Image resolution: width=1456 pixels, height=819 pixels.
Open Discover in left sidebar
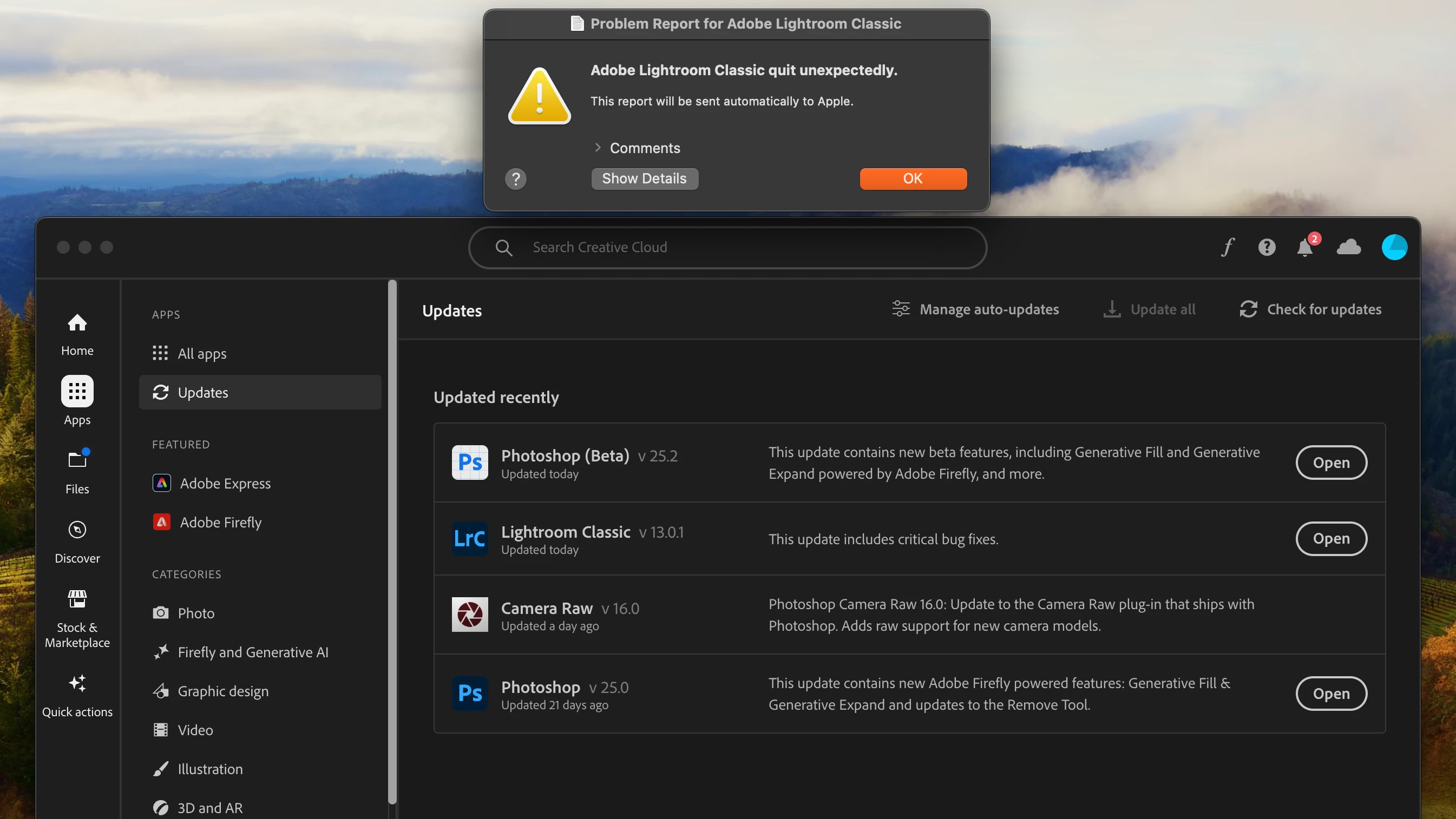[x=77, y=541]
